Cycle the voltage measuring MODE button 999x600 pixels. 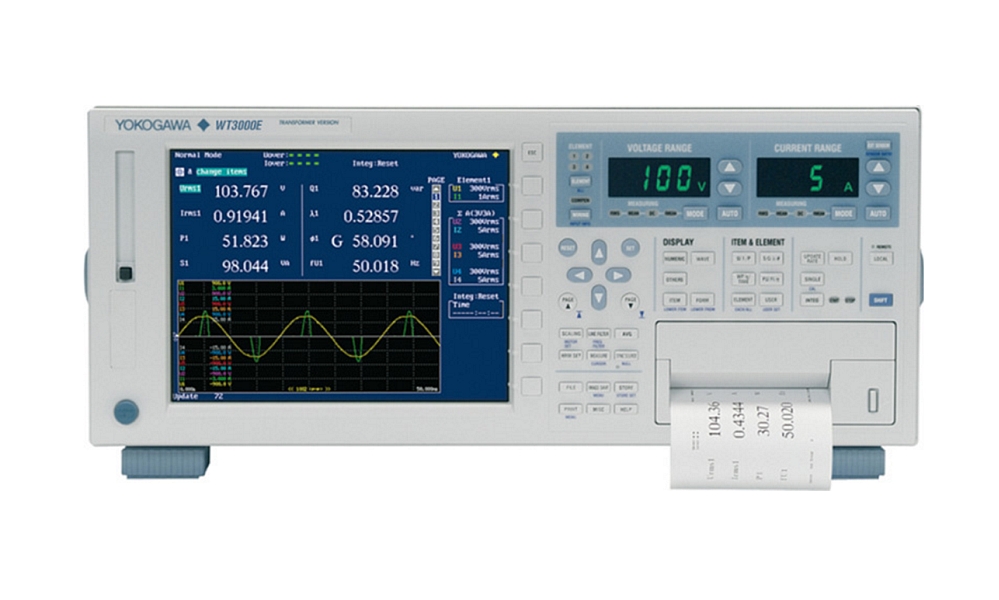coord(695,213)
